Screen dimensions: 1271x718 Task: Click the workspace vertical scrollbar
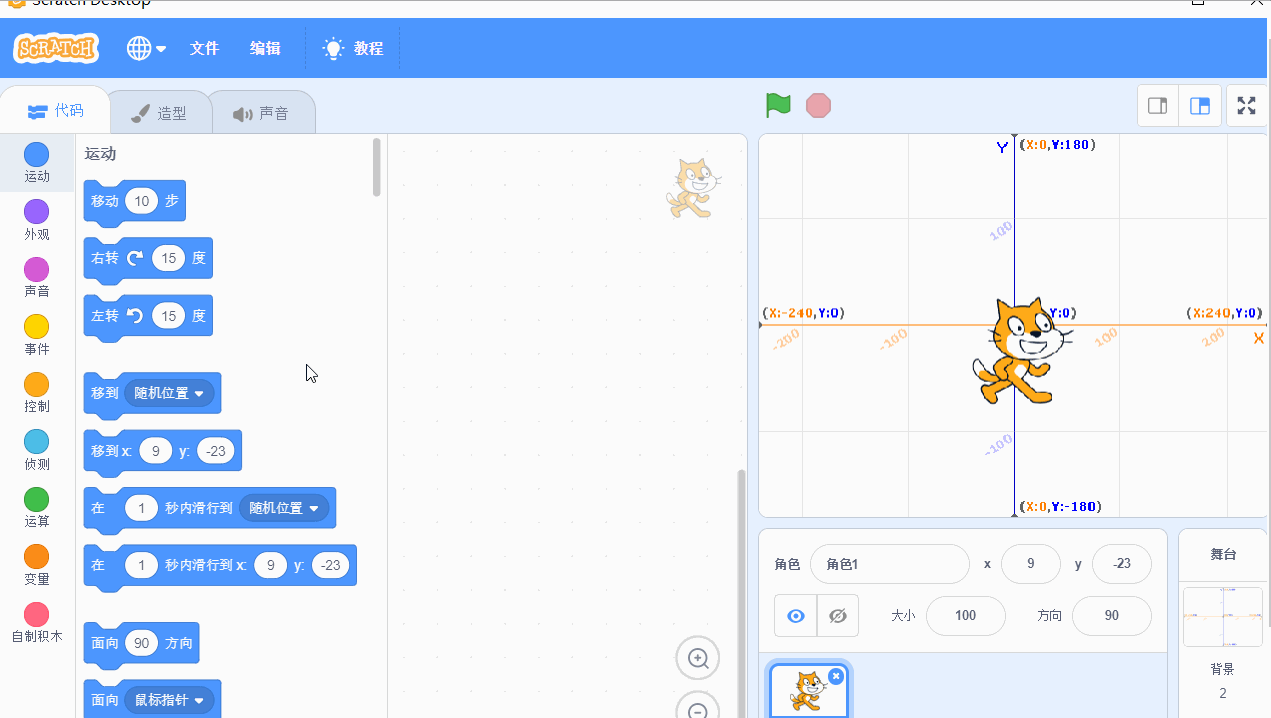741,593
